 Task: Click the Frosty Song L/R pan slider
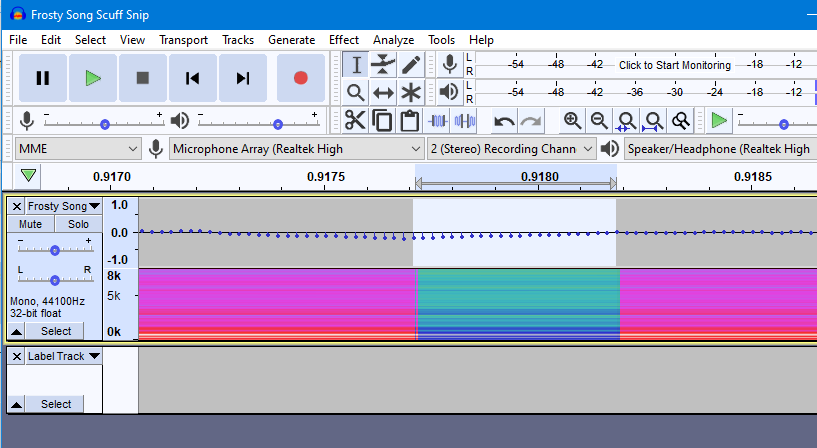(x=55, y=279)
